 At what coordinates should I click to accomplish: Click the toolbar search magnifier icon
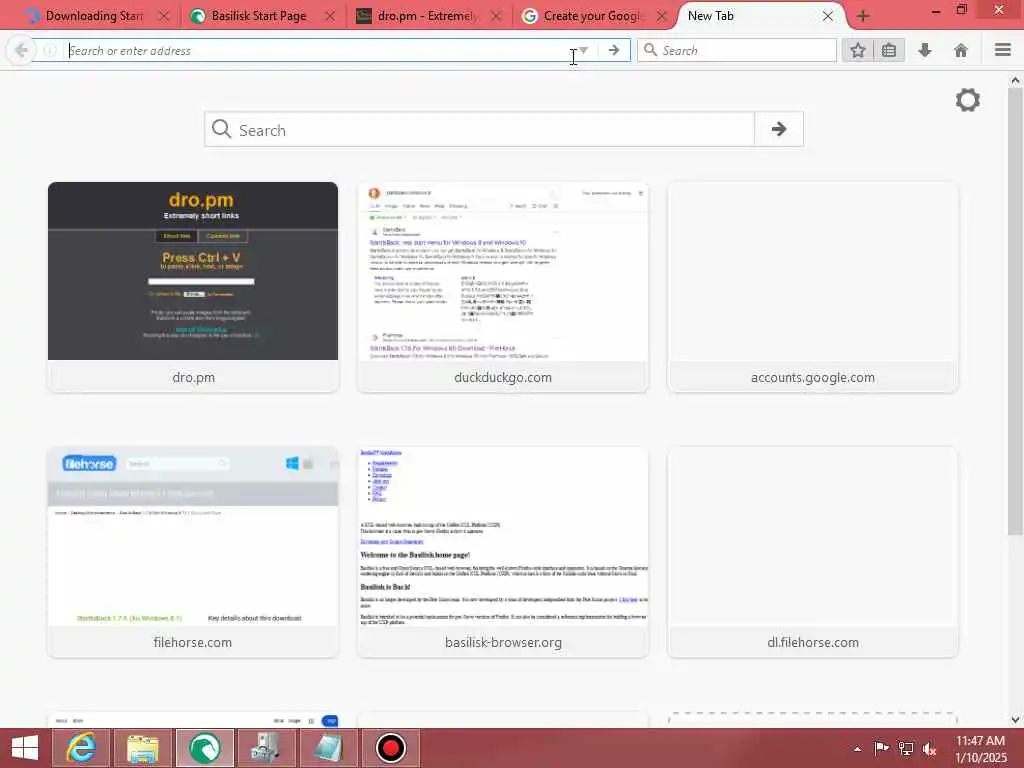650,50
